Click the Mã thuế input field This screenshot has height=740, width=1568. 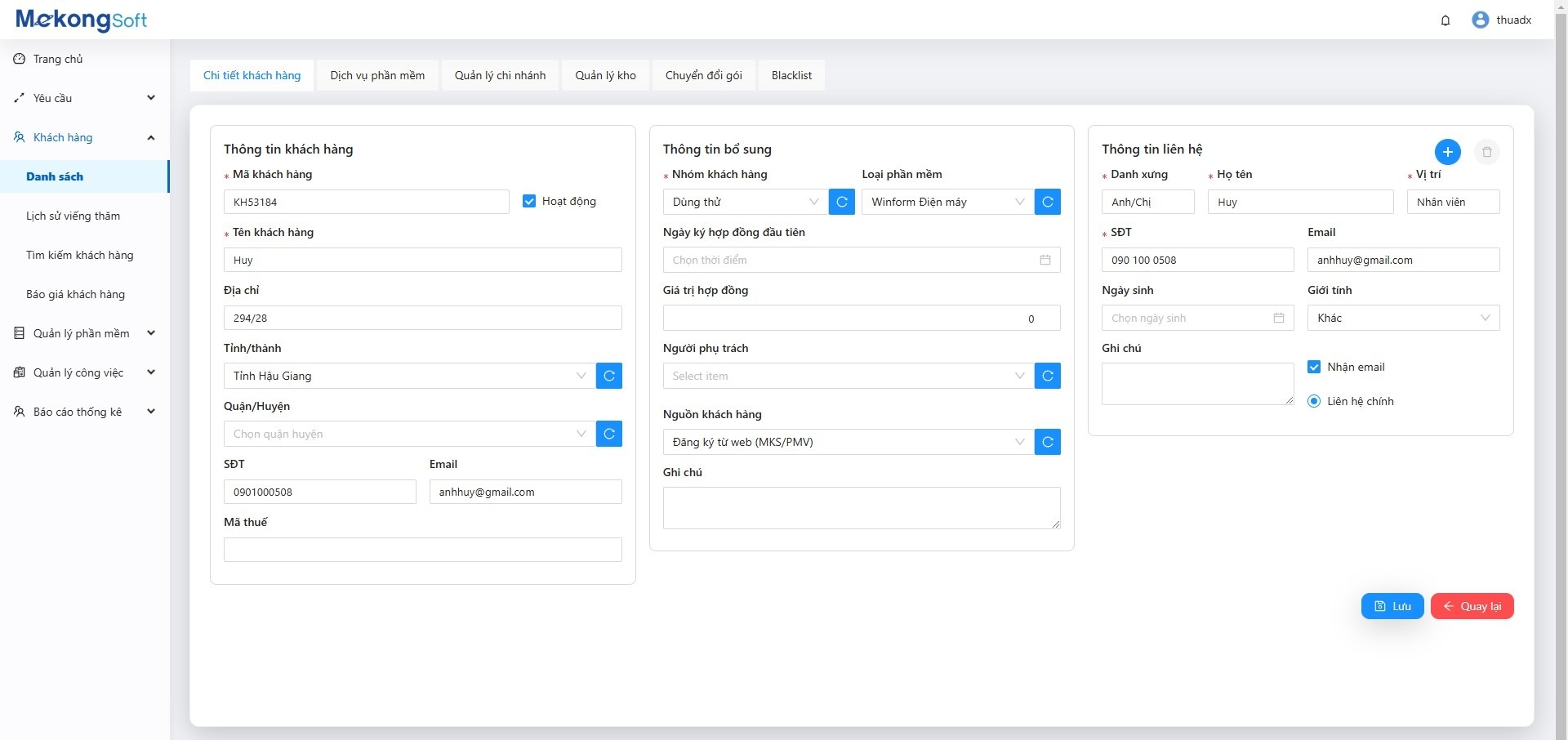[x=422, y=550]
